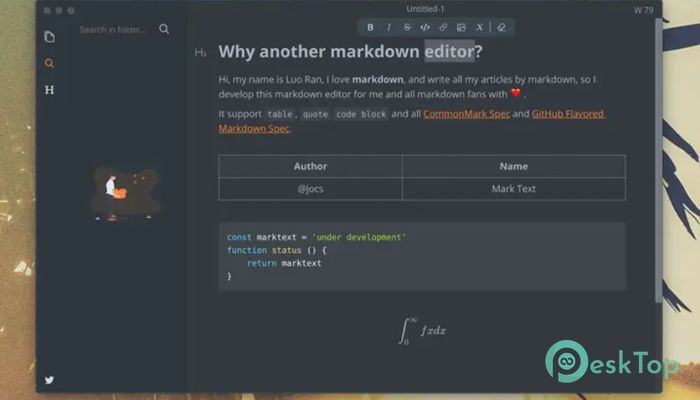The width and height of the screenshot is (700, 400).
Task: Click the Mark Text table cell
Action: pos(514,189)
